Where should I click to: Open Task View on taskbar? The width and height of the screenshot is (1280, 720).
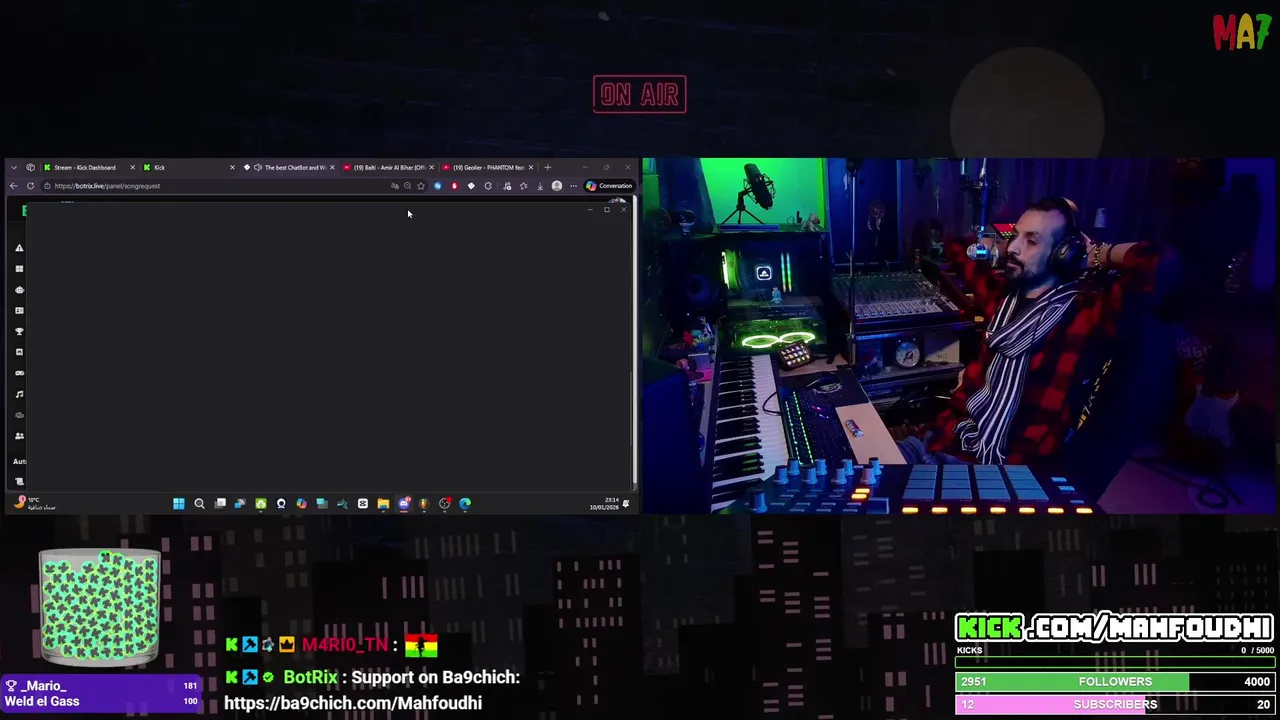[x=220, y=504]
